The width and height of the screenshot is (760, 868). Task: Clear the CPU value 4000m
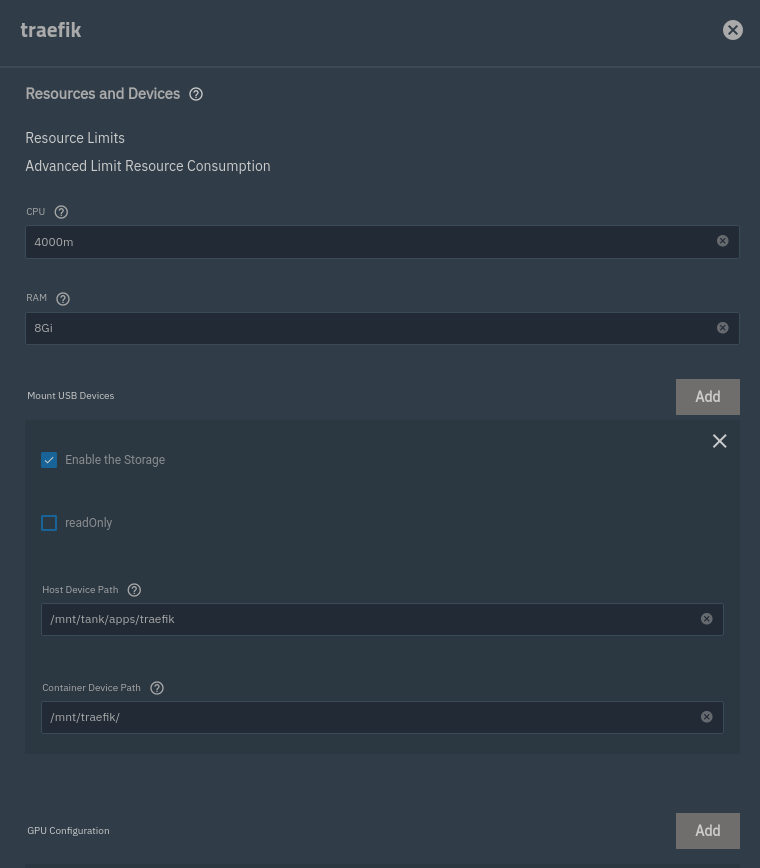[722, 241]
